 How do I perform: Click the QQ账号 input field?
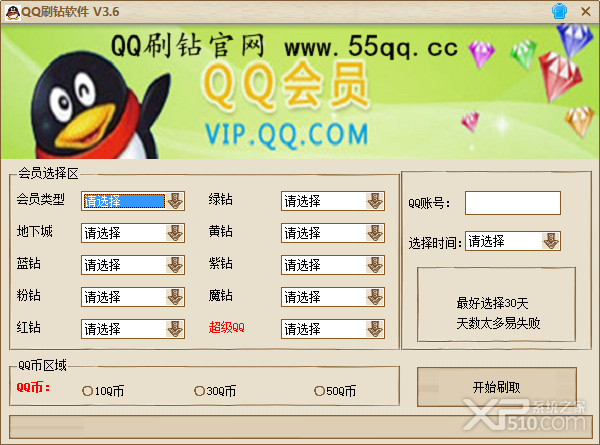click(513, 203)
